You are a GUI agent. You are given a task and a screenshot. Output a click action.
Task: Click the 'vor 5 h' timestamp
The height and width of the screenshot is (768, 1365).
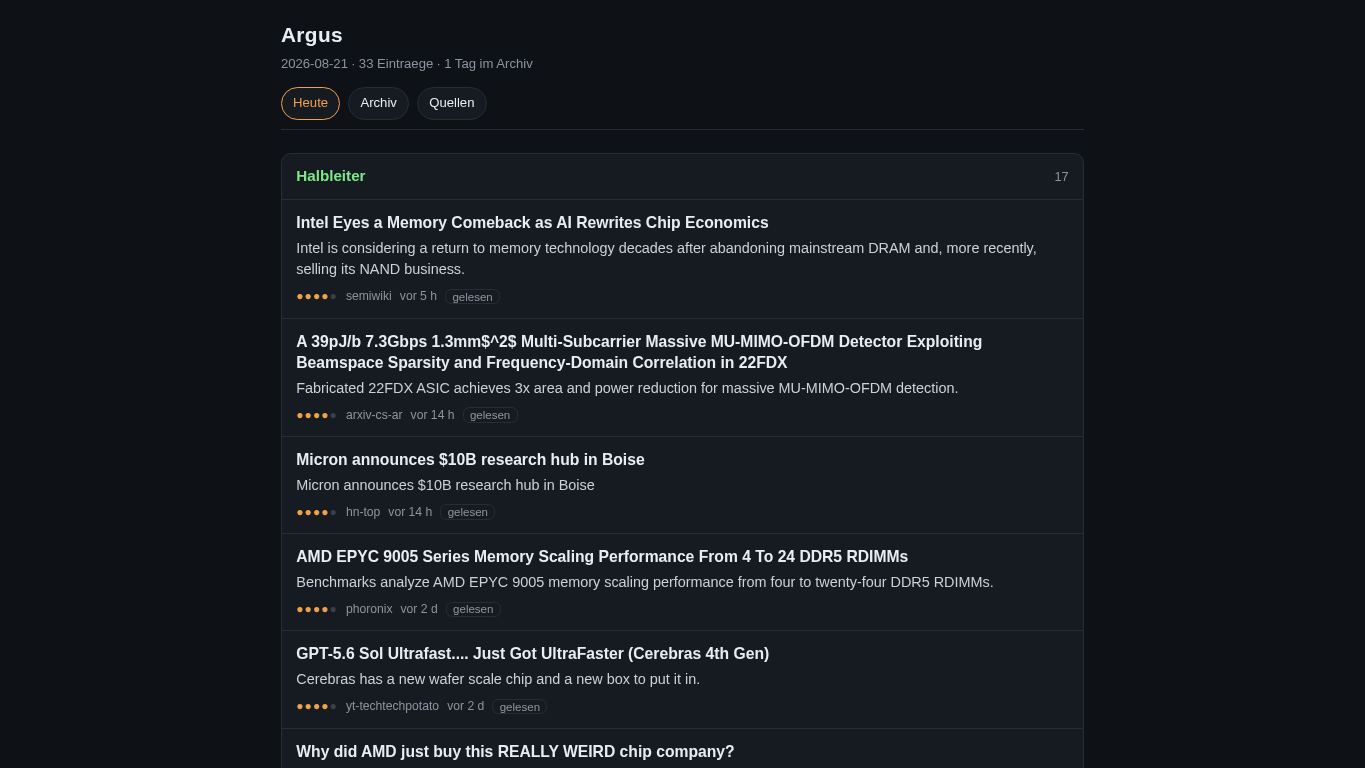pos(418,296)
